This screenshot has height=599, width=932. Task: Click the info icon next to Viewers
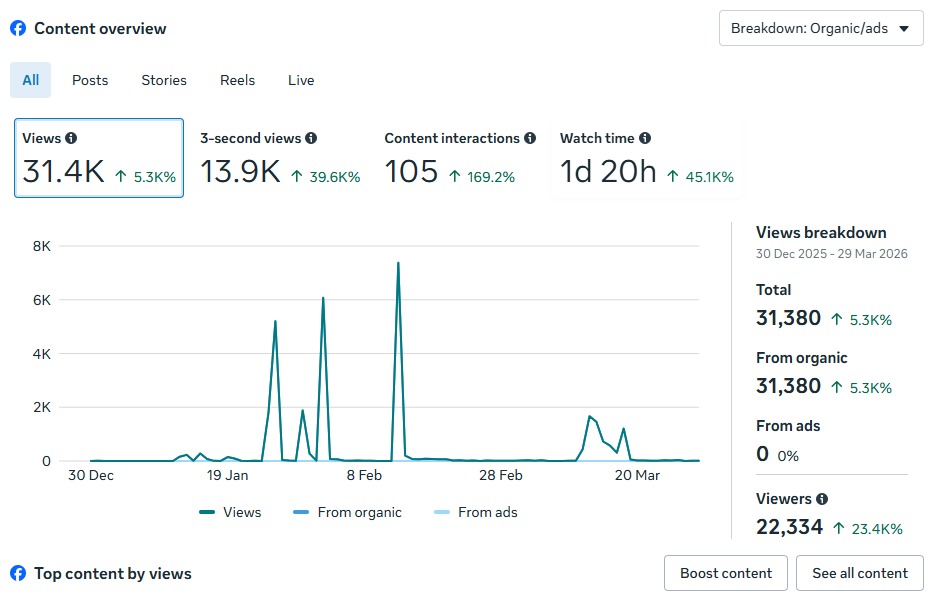822,499
